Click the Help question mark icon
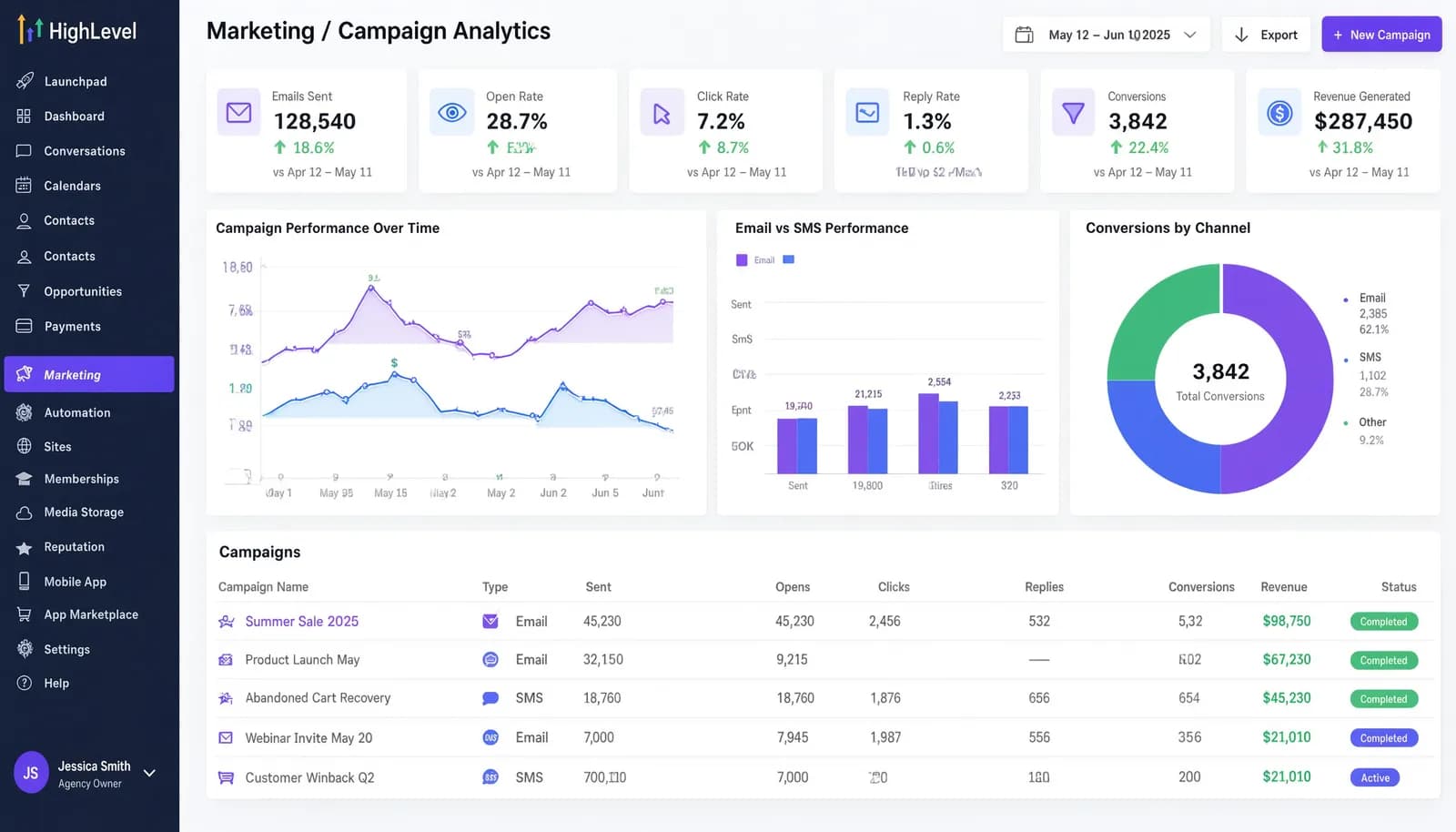The height and width of the screenshot is (832, 1456). coord(25,683)
